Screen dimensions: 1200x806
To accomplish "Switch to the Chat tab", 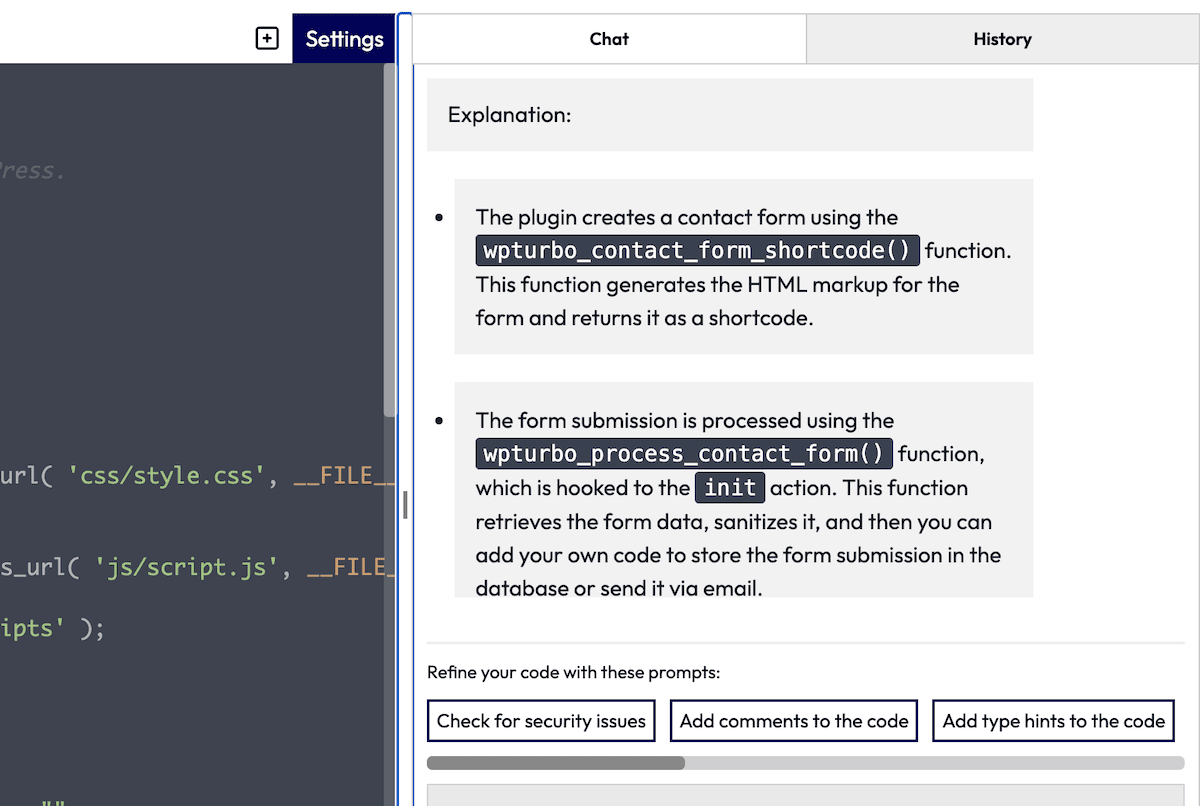I will click(x=609, y=39).
